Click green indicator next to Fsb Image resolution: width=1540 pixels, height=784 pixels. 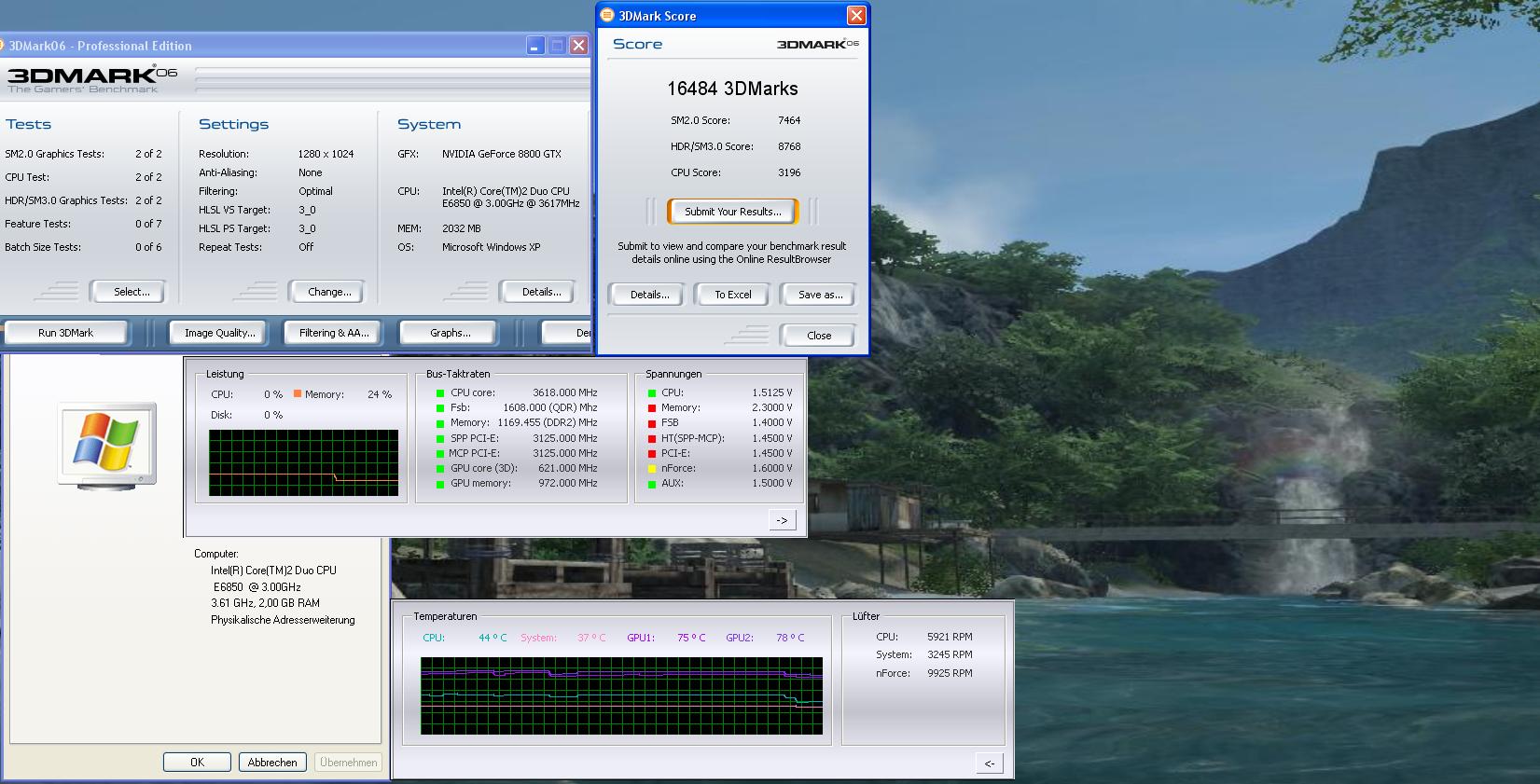tap(440, 408)
